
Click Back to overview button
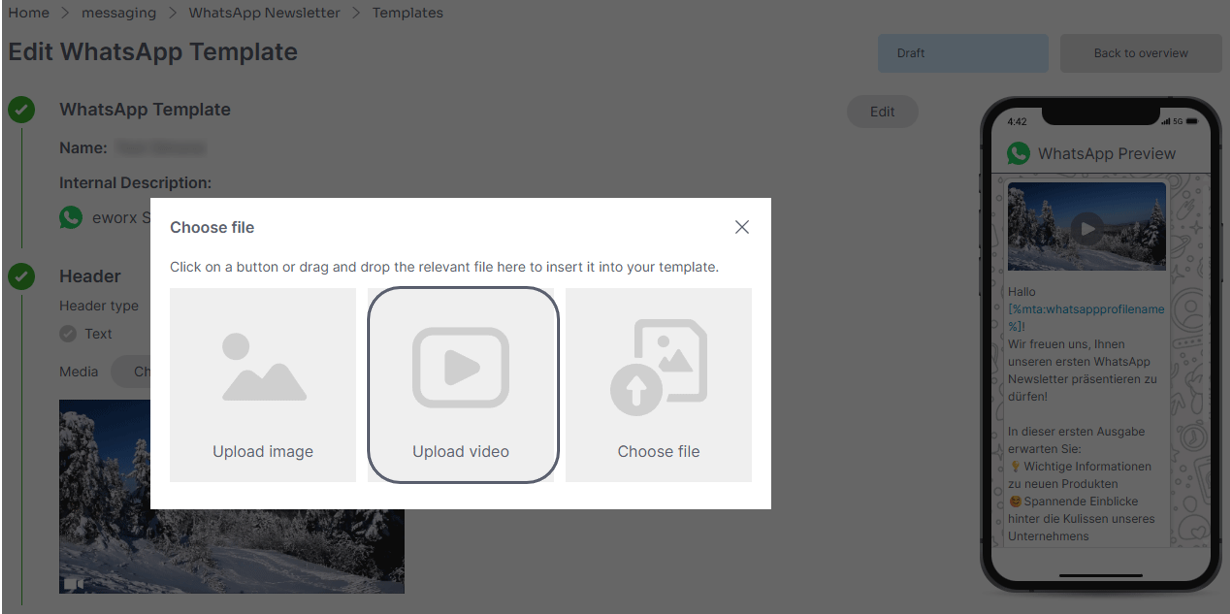tap(1141, 53)
